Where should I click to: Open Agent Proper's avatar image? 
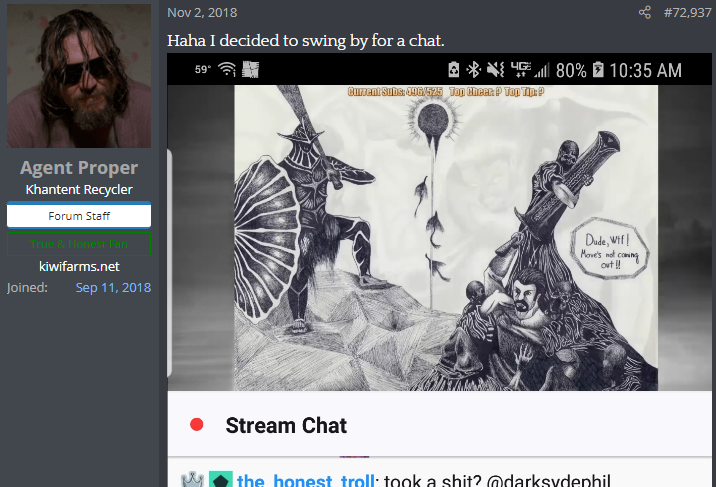pos(79,76)
